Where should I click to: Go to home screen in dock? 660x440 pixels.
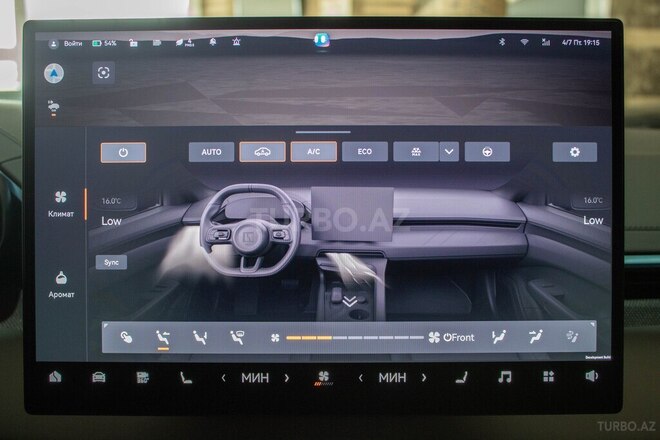[55, 377]
